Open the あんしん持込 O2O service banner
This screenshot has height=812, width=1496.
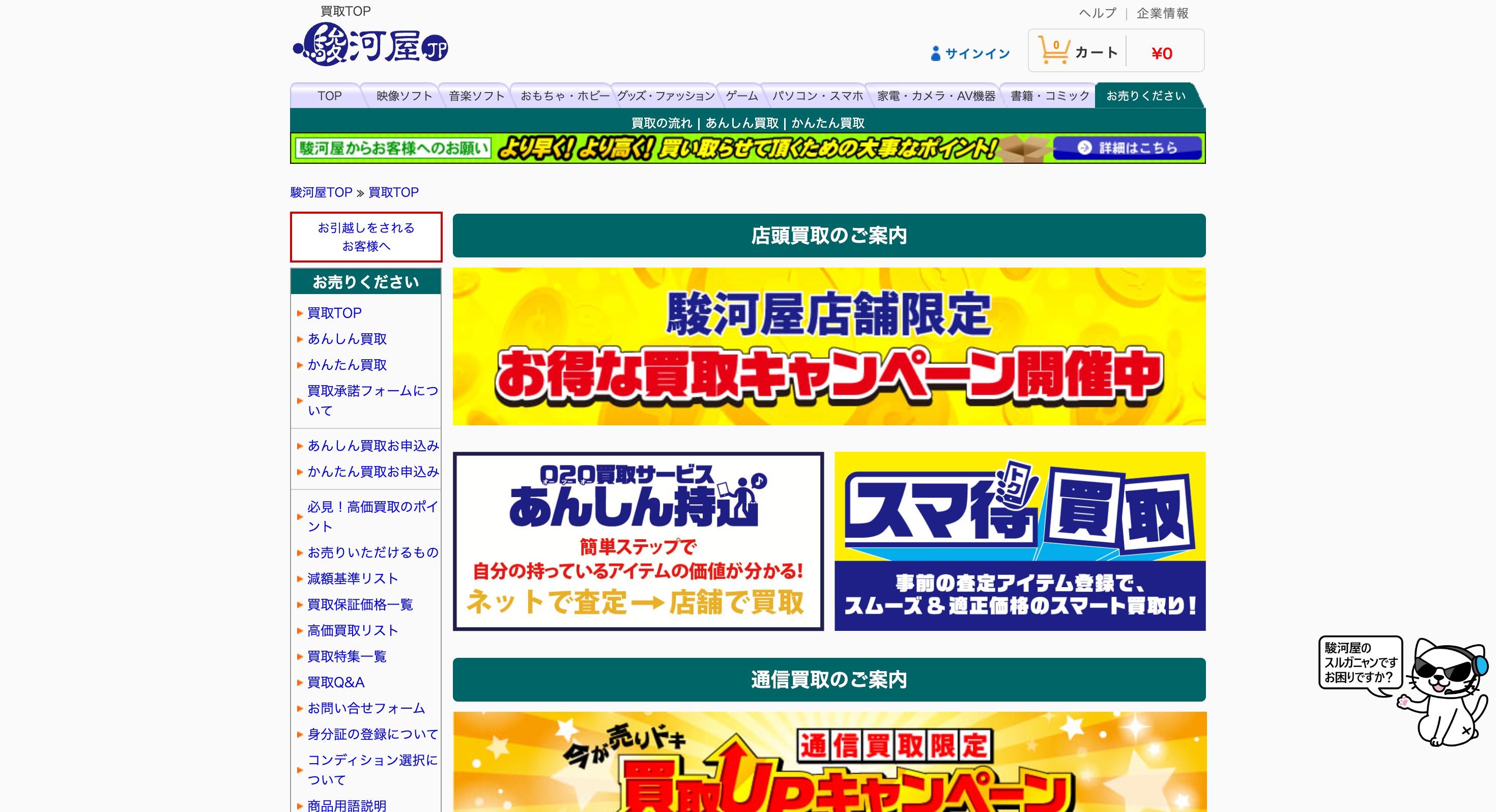coord(638,541)
